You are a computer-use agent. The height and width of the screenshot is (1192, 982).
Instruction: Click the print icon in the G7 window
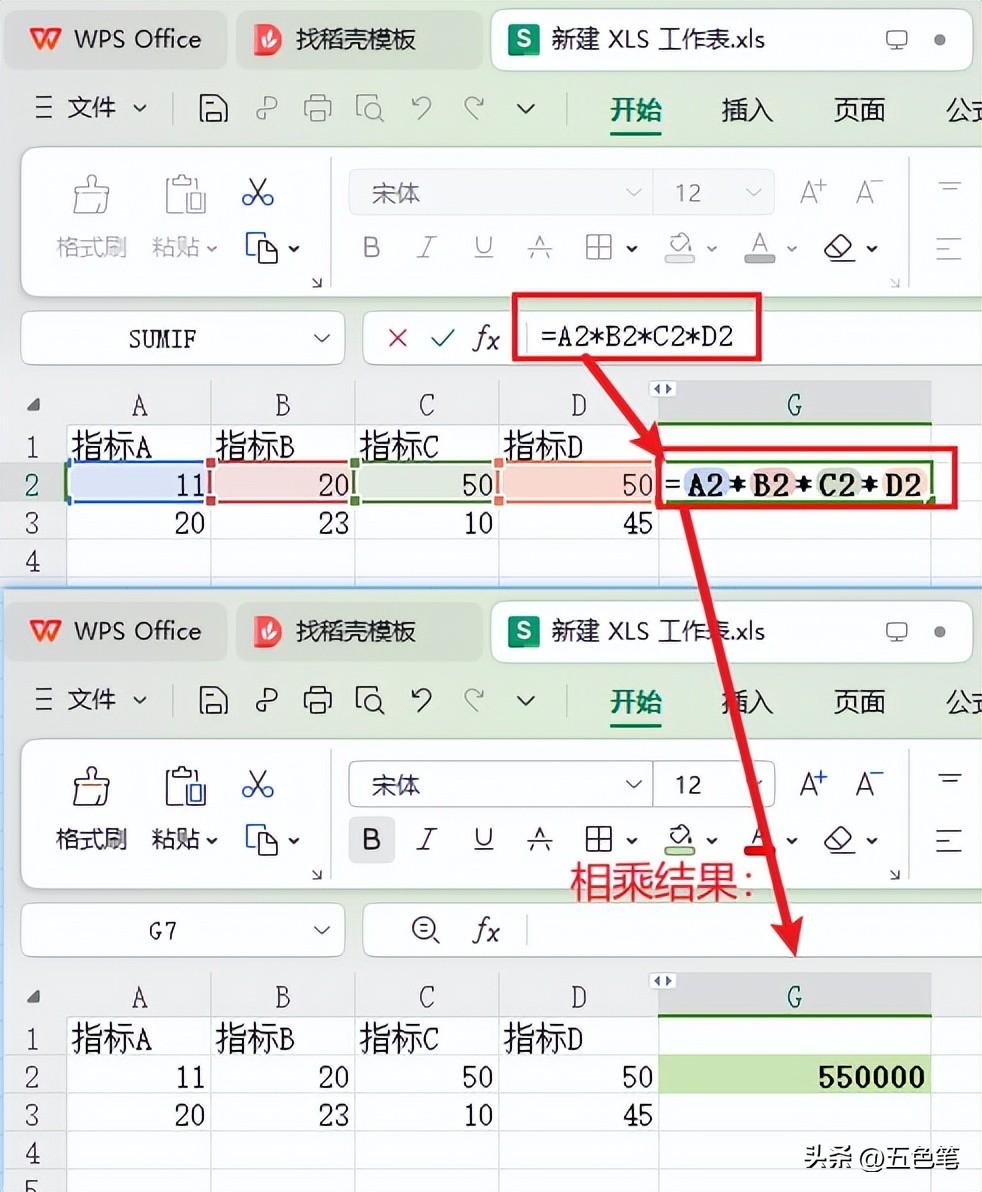coord(318,700)
